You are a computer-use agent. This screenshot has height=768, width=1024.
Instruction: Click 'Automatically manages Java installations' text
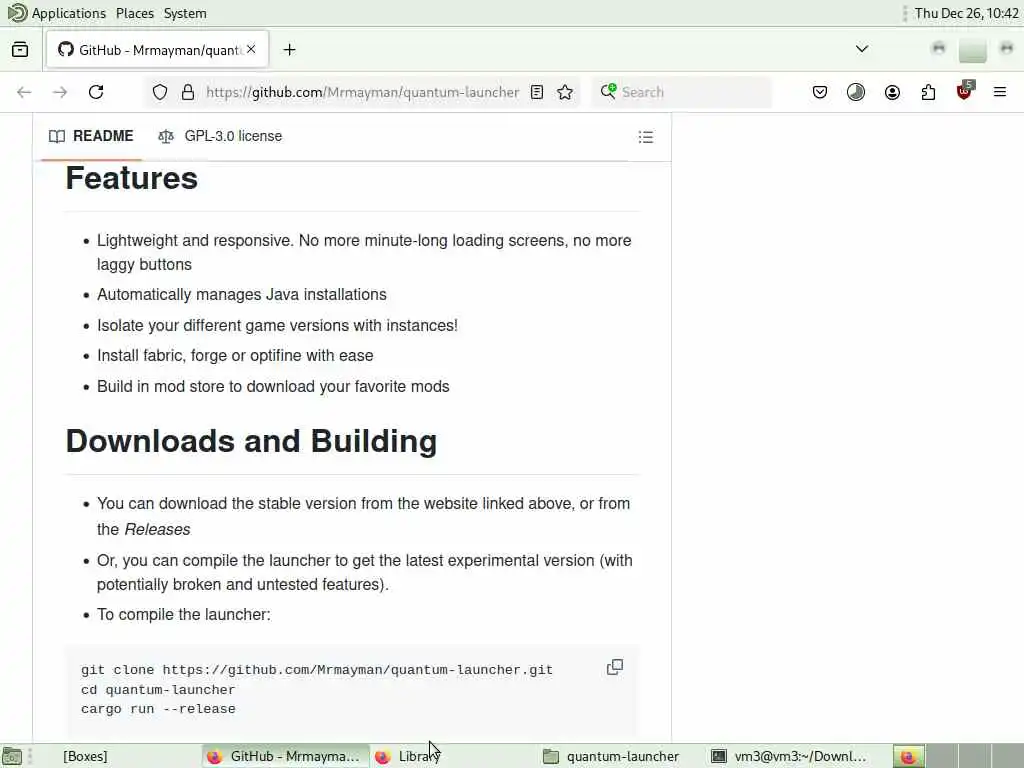(x=242, y=295)
